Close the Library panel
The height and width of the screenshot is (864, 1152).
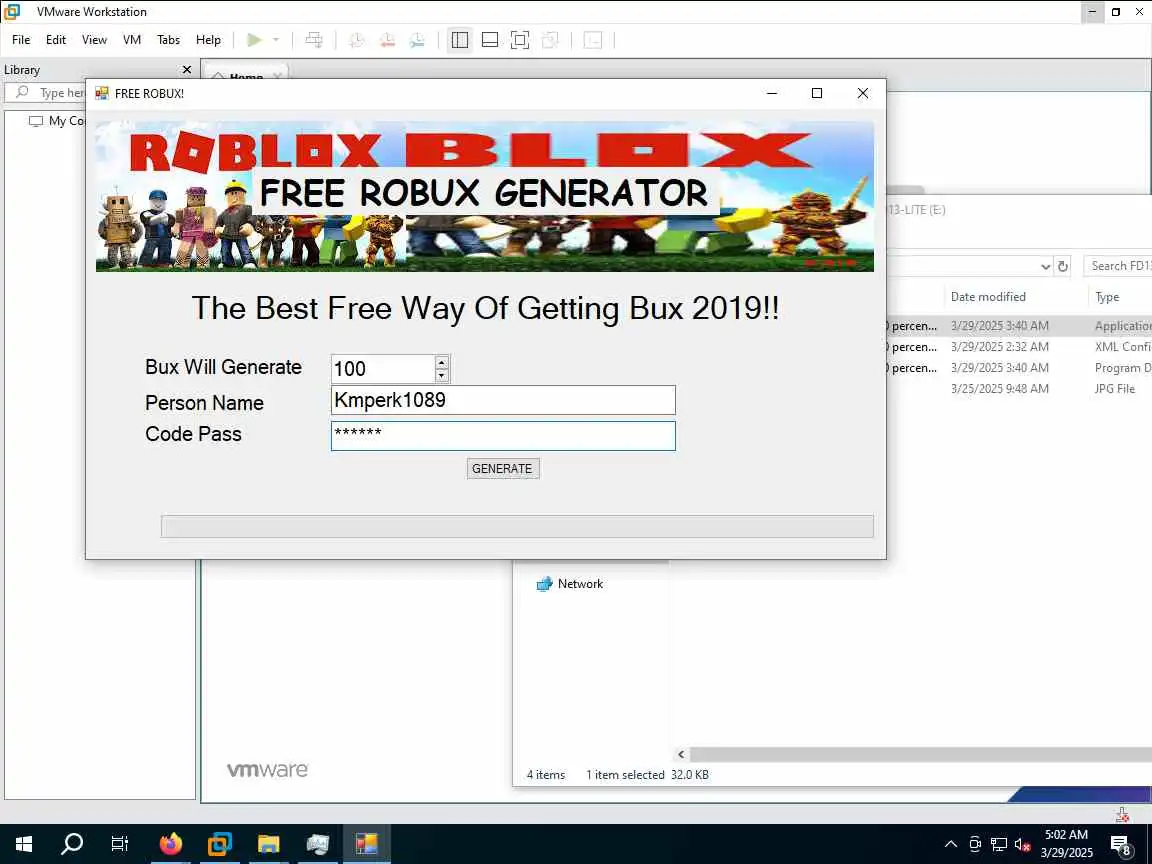pos(187,70)
